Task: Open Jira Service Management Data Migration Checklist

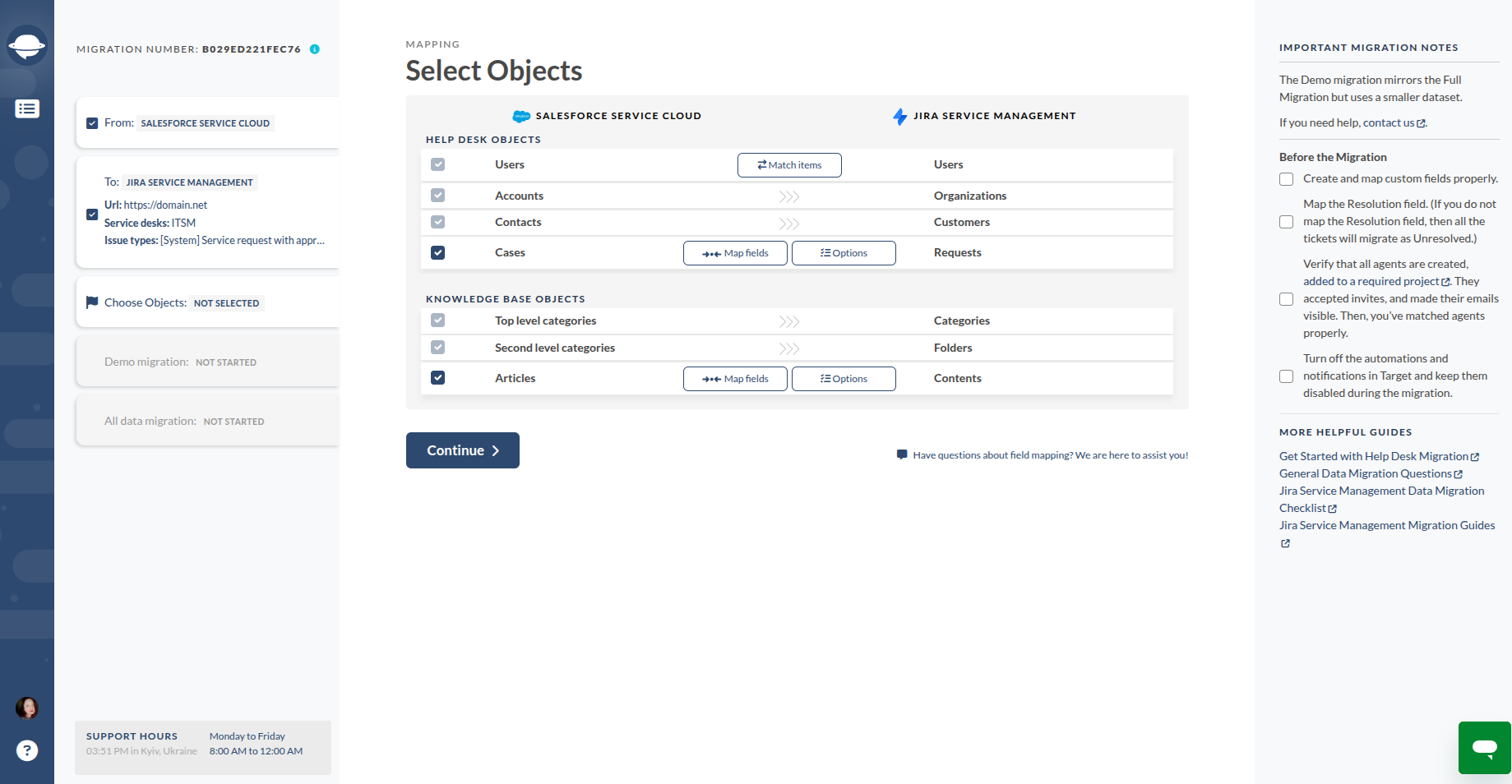Action: 1382,500
